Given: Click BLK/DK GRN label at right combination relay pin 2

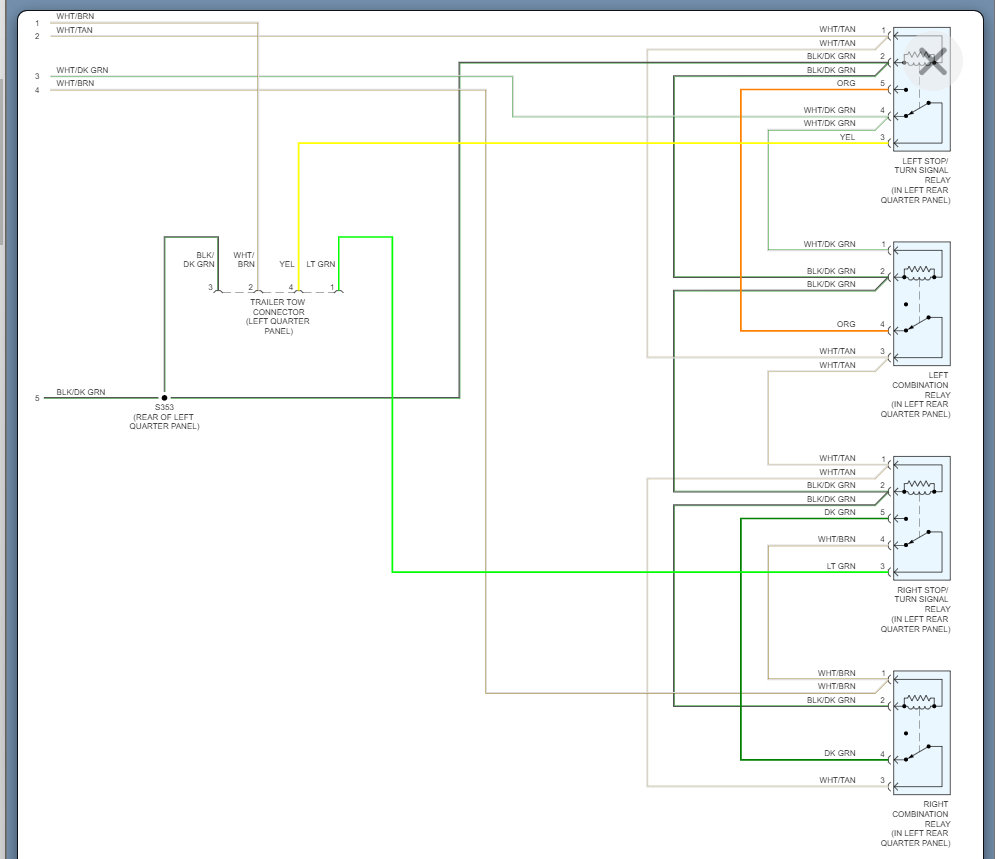Looking at the screenshot, I should click(x=831, y=700).
